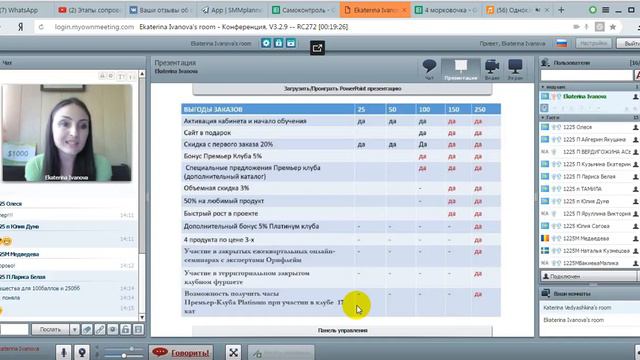
Task: Click the black pop-out window icon
Action: (318, 48)
